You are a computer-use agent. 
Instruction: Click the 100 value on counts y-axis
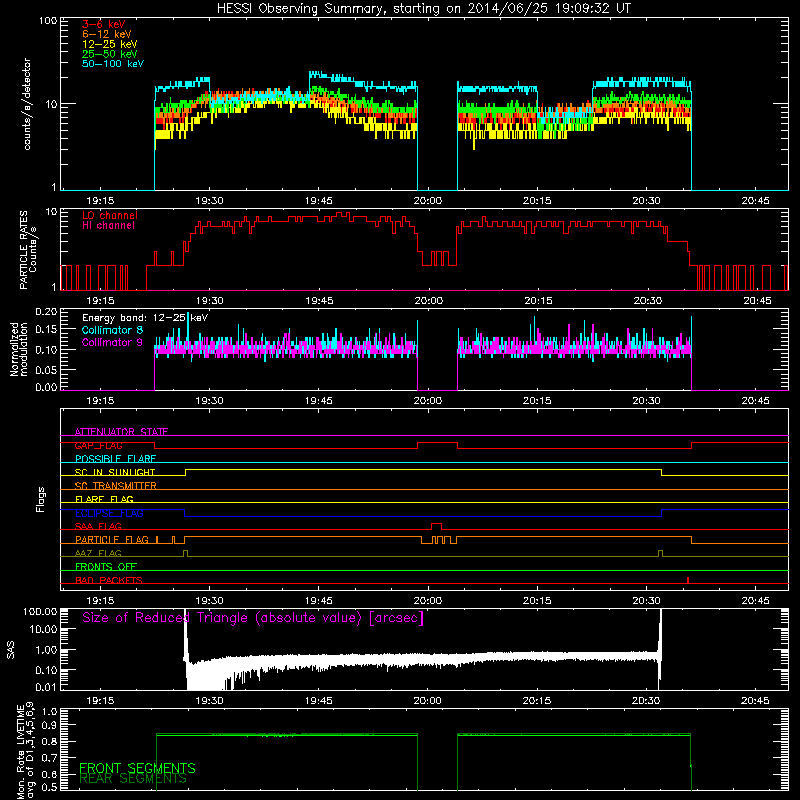[x=47, y=21]
